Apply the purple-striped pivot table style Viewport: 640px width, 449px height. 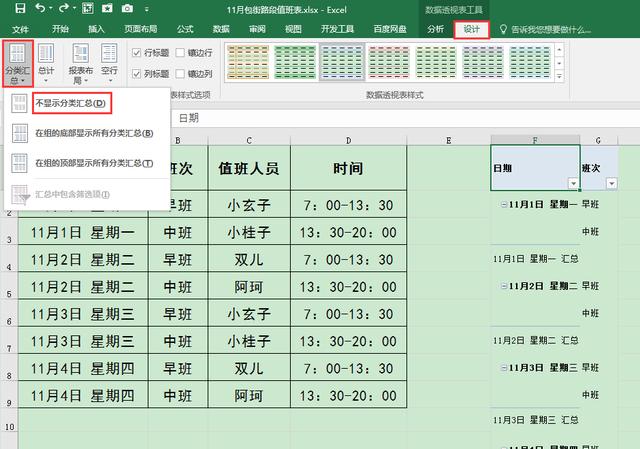(482, 62)
